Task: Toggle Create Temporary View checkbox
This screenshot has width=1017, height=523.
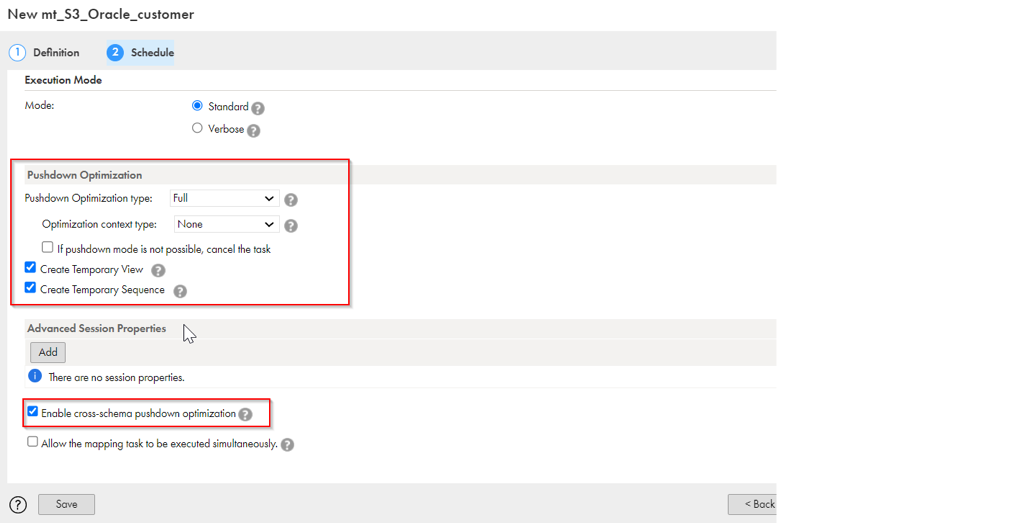Action: coord(31,268)
